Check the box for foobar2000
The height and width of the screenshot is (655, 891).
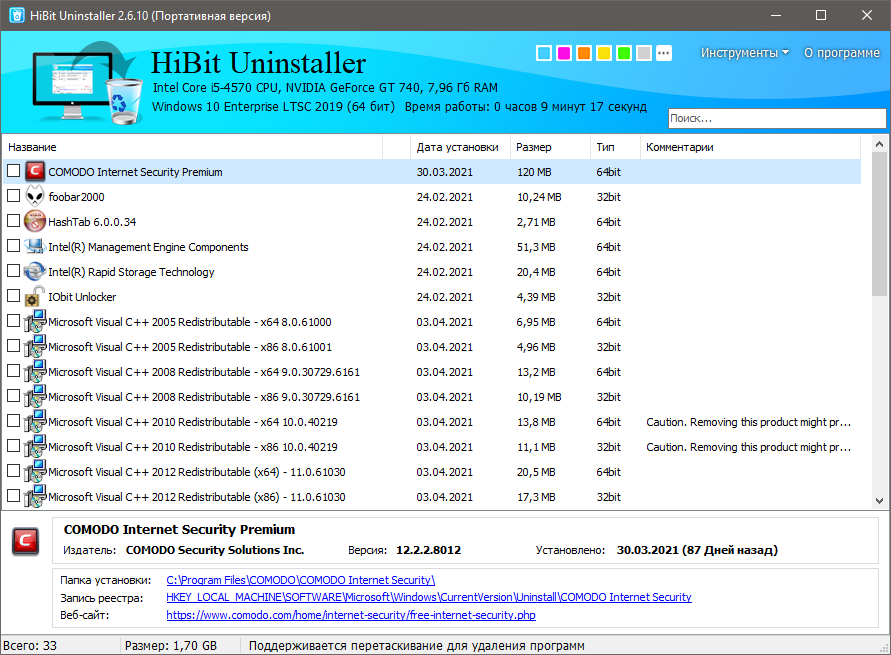coord(13,197)
